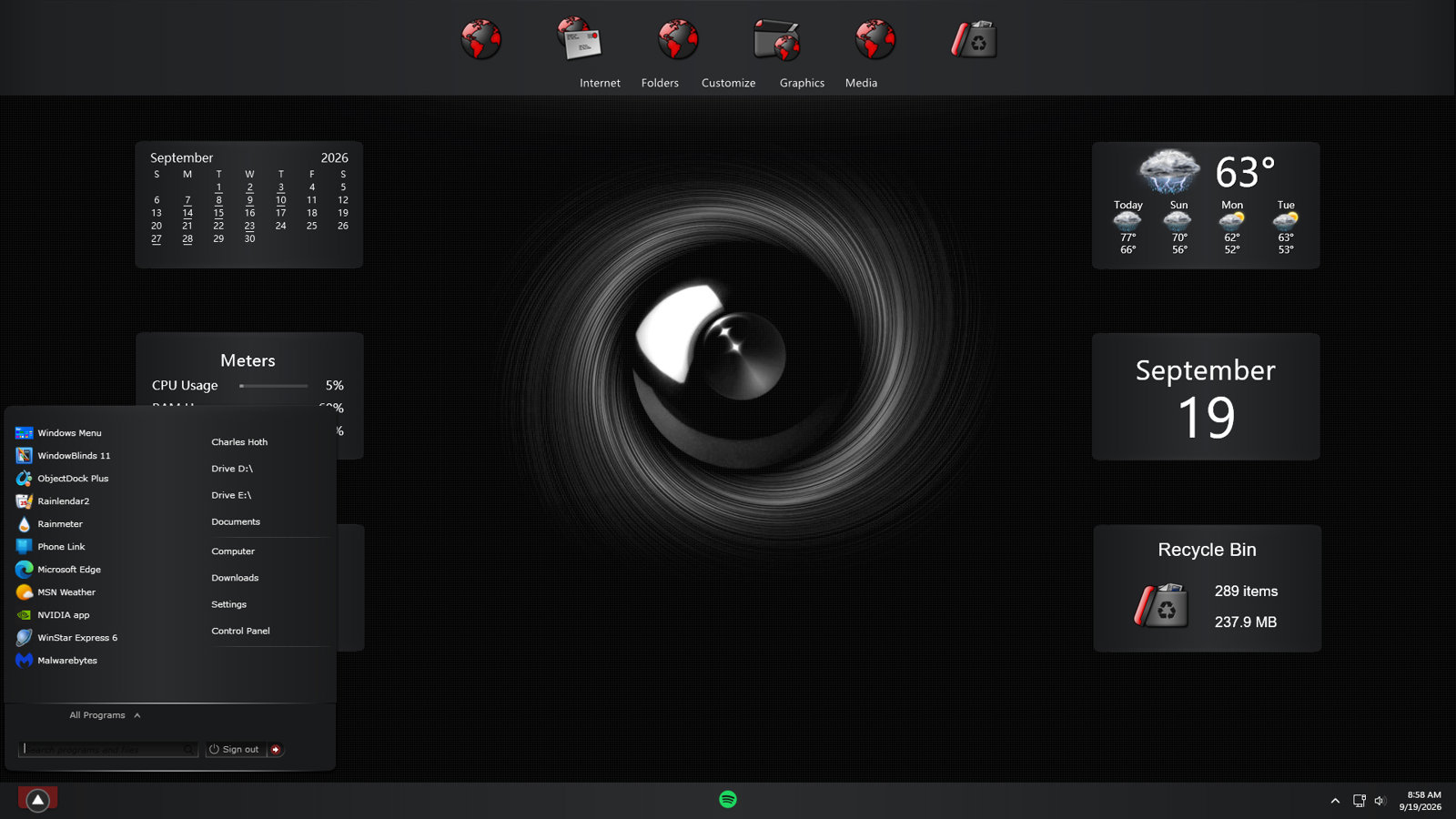
Task: Click the volume speaker tray icon
Action: 1380,801
